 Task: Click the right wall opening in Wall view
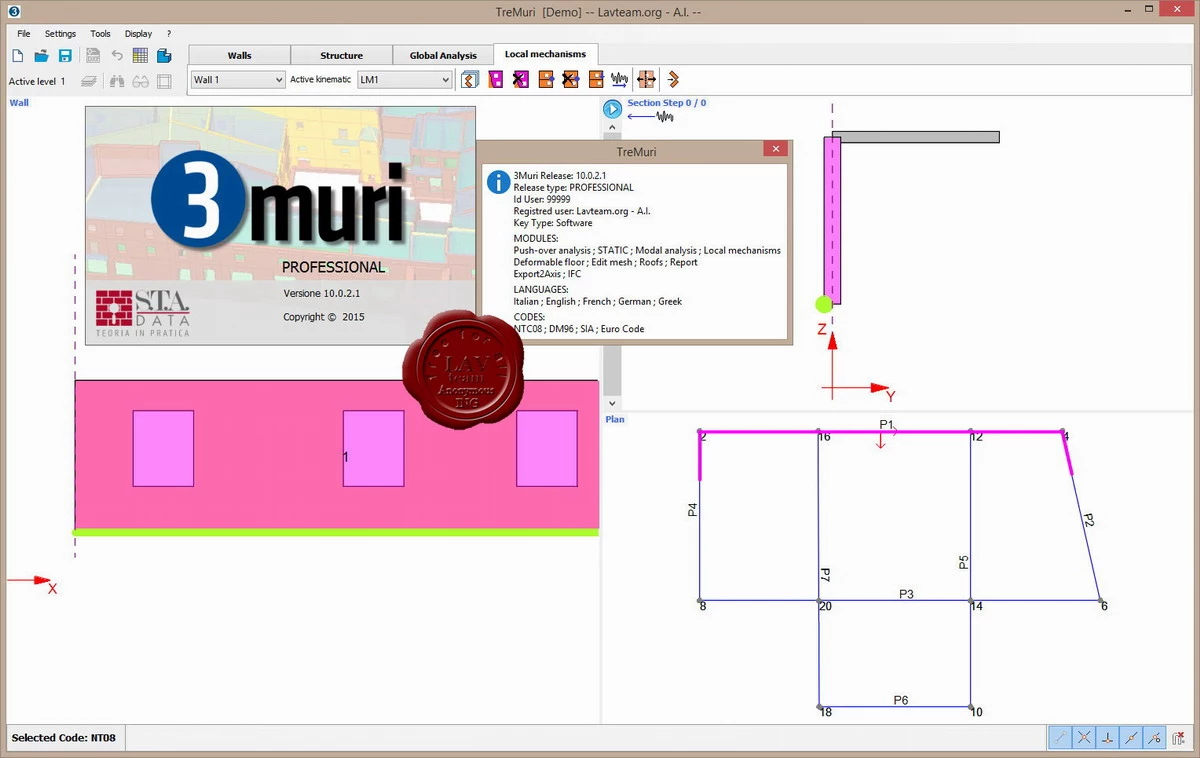(547, 448)
